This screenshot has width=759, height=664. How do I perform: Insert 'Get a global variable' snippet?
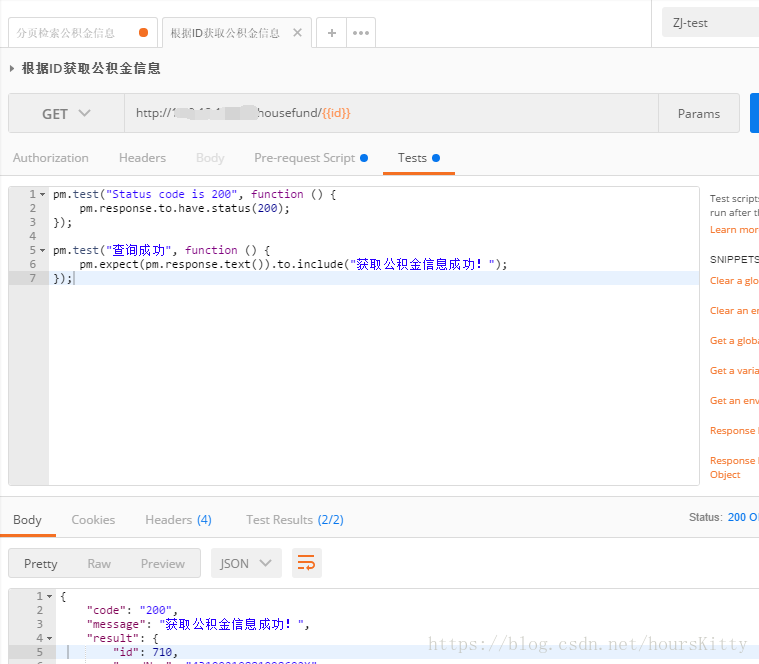pos(734,341)
